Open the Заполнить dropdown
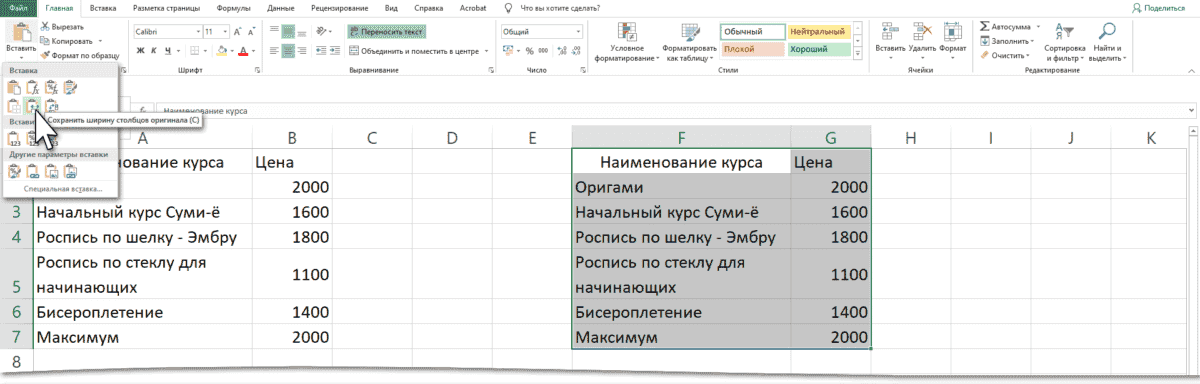The image size is (1200, 384). tap(1008, 41)
